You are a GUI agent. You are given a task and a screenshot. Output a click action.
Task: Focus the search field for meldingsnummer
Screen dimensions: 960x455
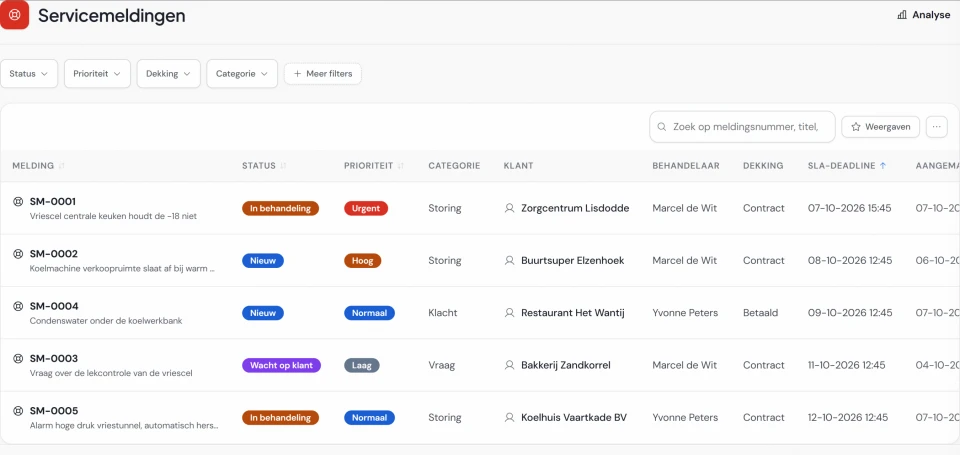pos(742,127)
